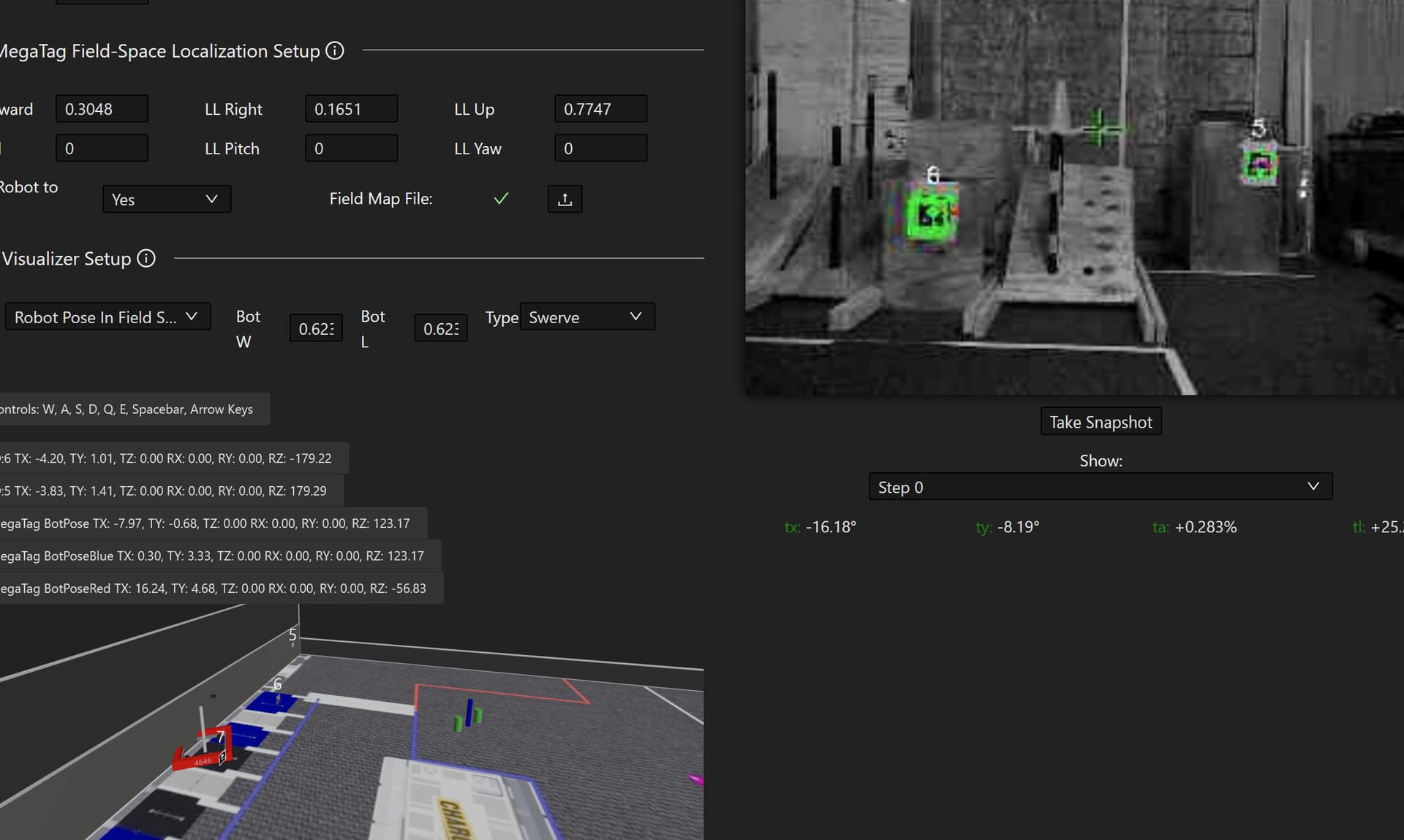Viewport: 1404px width, 840px height.
Task: Open the drivetrain Type Swerve dropdown
Action: click(x=587, y=317)
